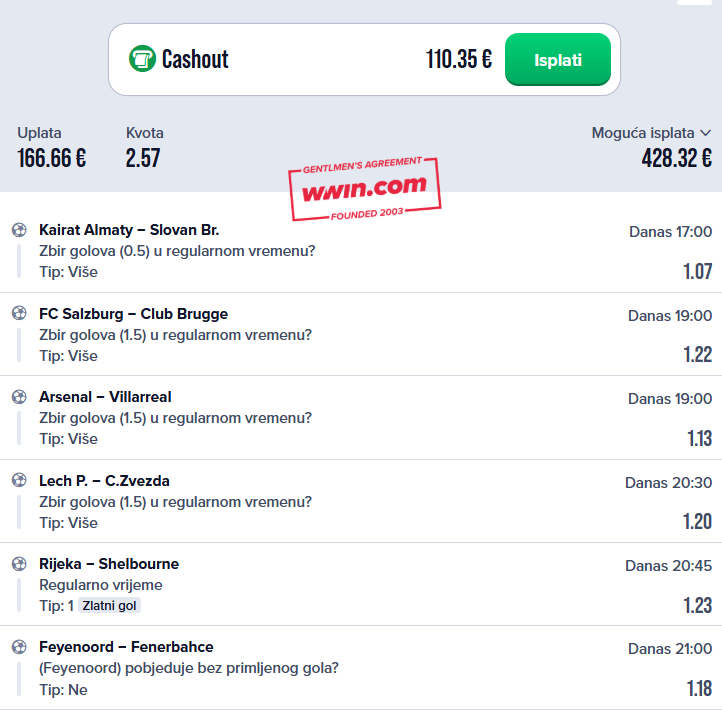
Task: Click soccer ball icon for Lech P. match
Action: pyautogui.click(x=19, y=480)
